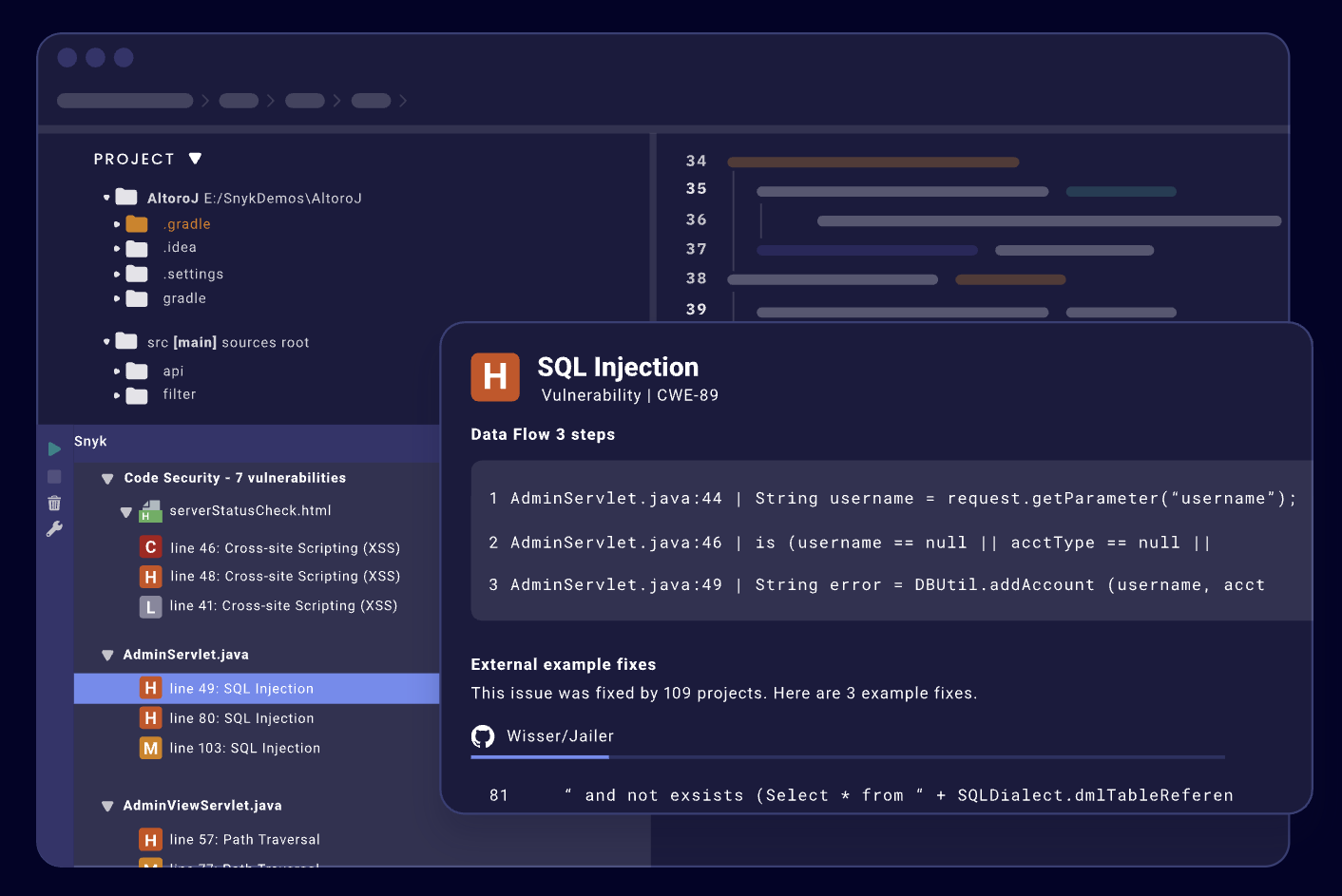Collapse the AltoroJ project root
Viewport: 1342px width, 896px height.
point(106,198)
